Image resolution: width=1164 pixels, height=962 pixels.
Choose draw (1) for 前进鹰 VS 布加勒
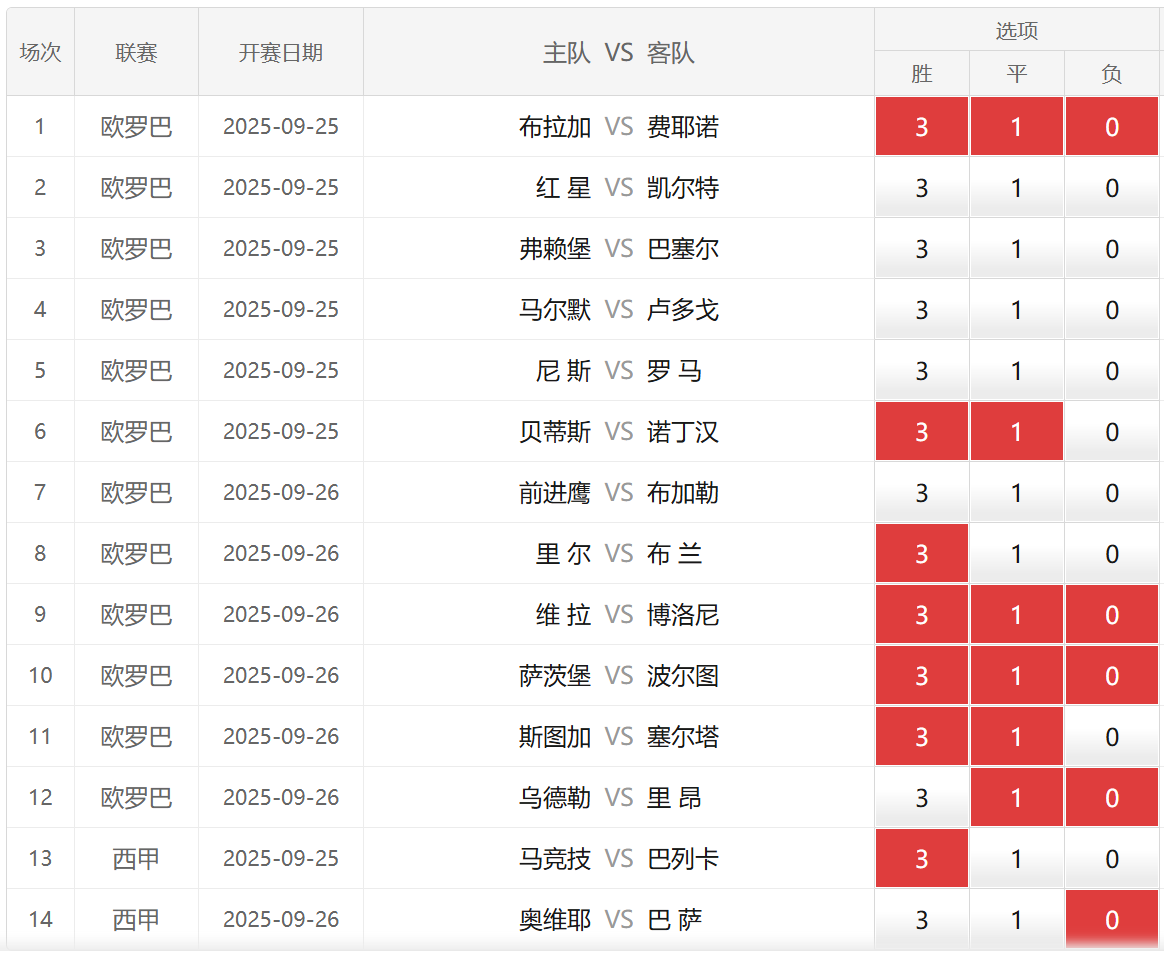click(x=1016, y=493)
